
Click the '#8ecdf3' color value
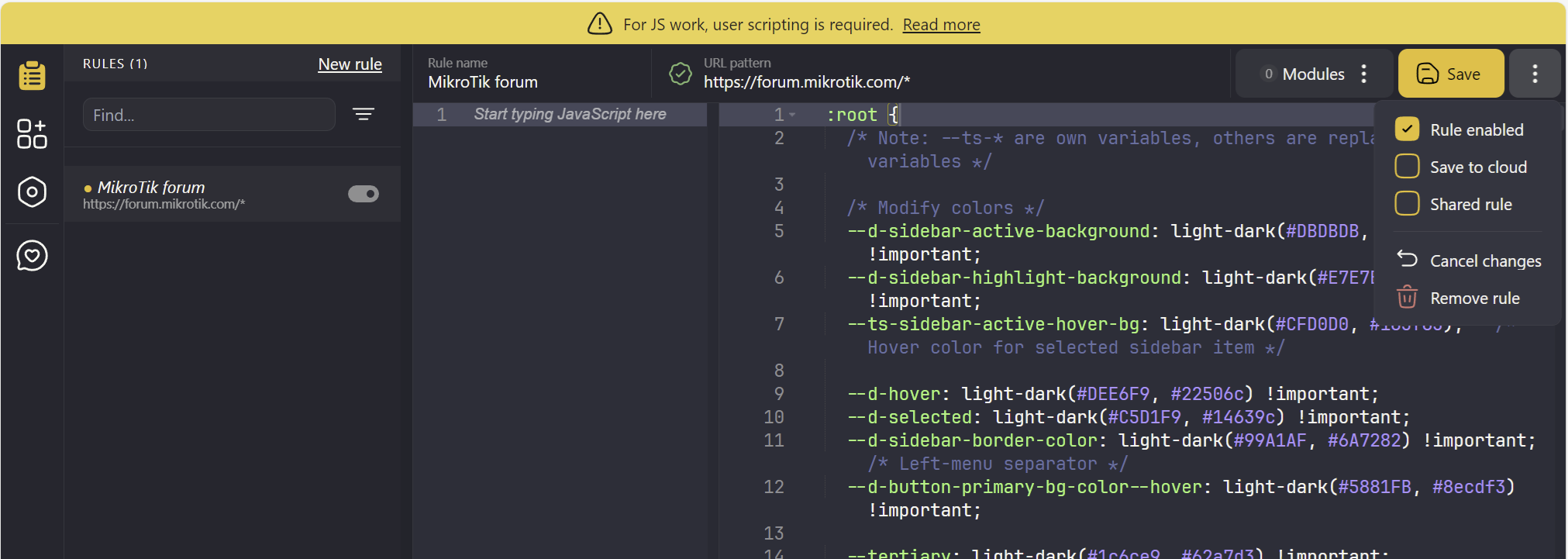tap(1468, 487)
